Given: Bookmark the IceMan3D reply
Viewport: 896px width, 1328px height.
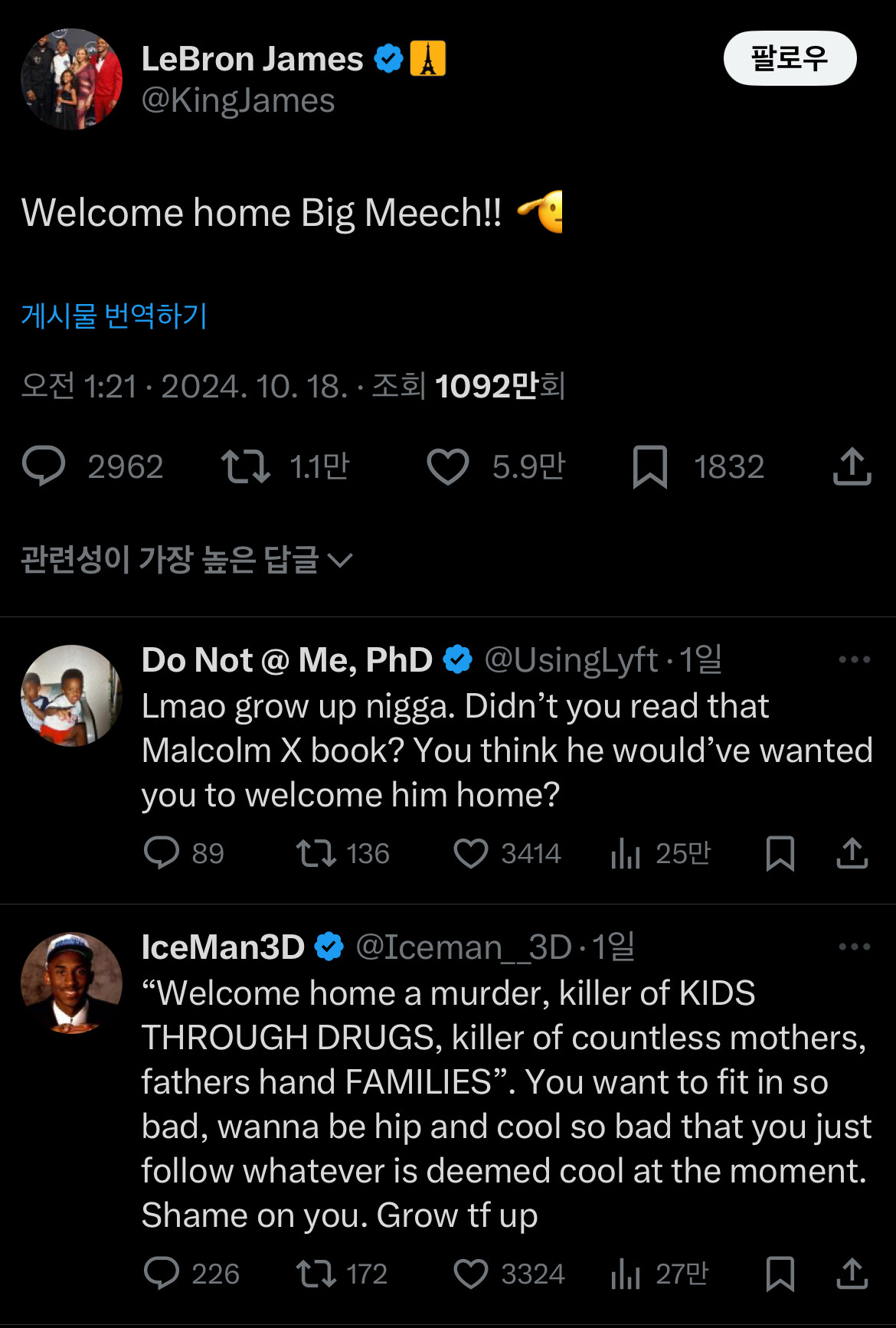Looking at the screenshot, I should (x=780, y=1274).
